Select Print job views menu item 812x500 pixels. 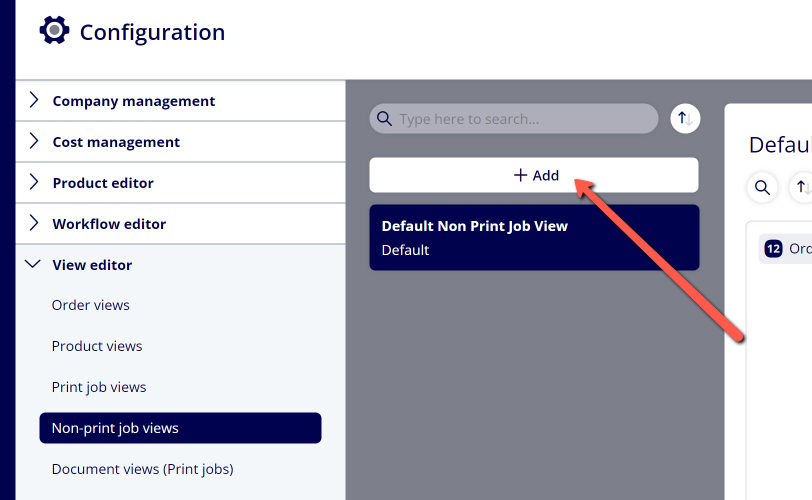pyautogui.click(x=99, y=387)
